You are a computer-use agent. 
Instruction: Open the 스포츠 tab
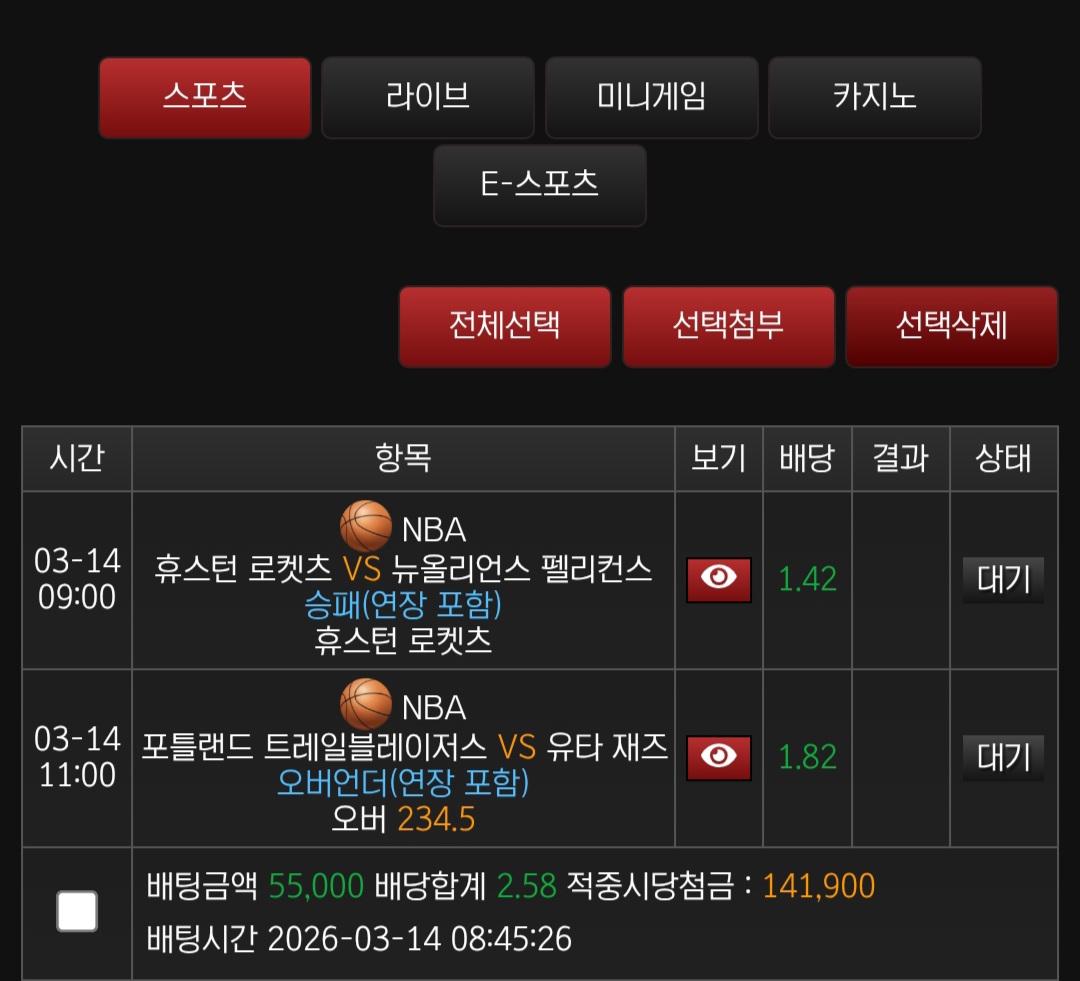[205, 97]
